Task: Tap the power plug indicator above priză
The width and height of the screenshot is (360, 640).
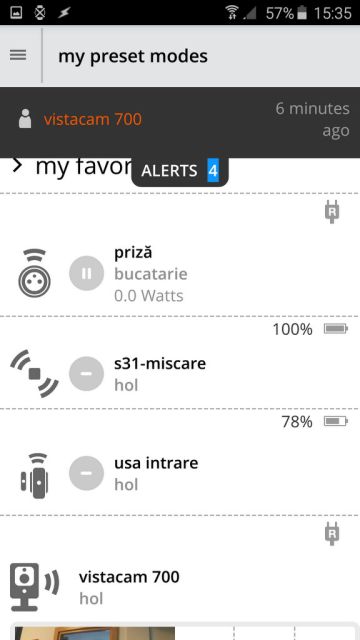Action: 332,213
